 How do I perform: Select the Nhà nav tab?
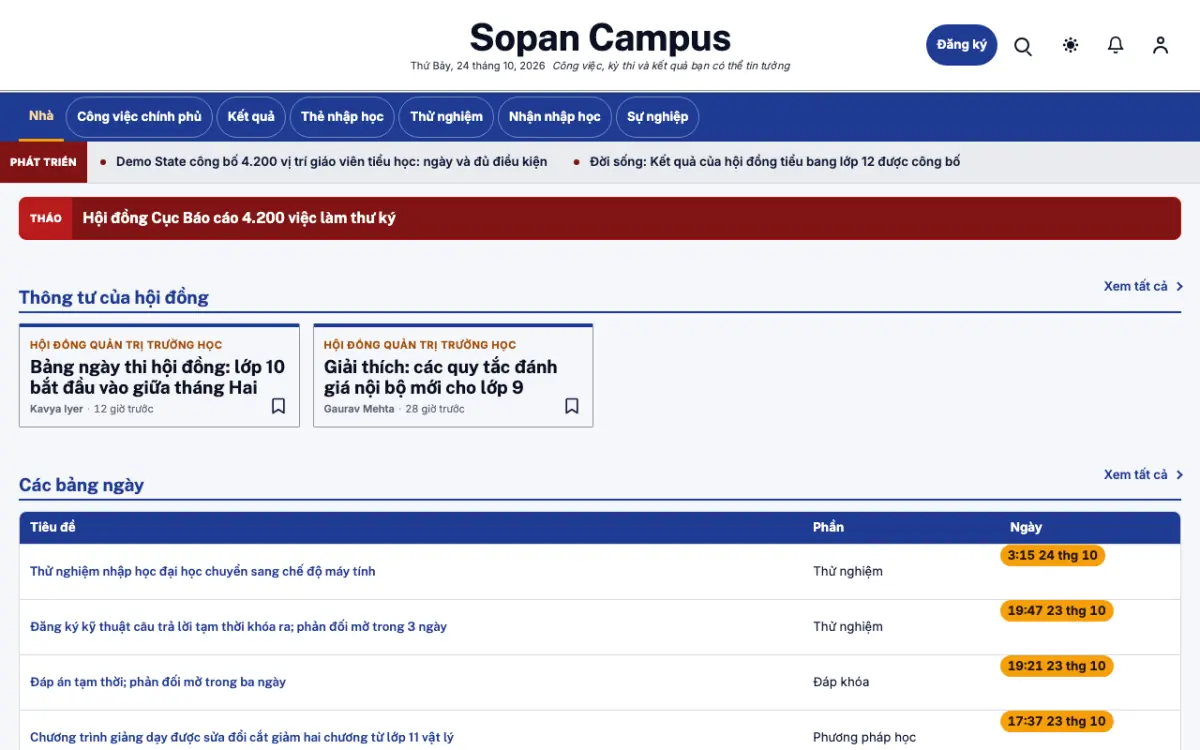coord(41,116)
